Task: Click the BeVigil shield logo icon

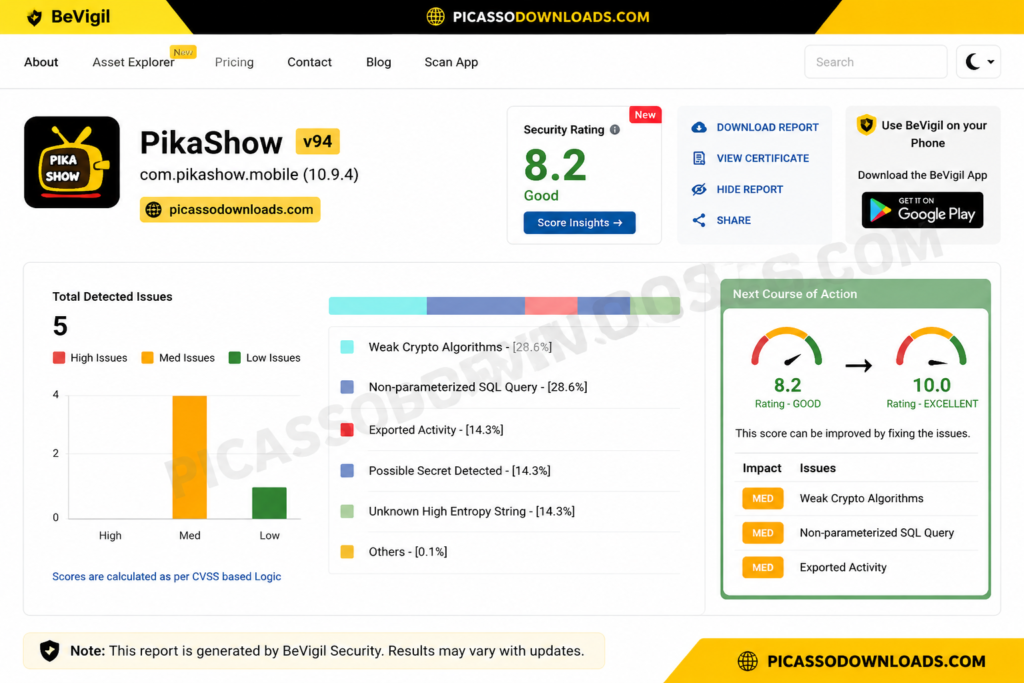Action: [35, 17]
